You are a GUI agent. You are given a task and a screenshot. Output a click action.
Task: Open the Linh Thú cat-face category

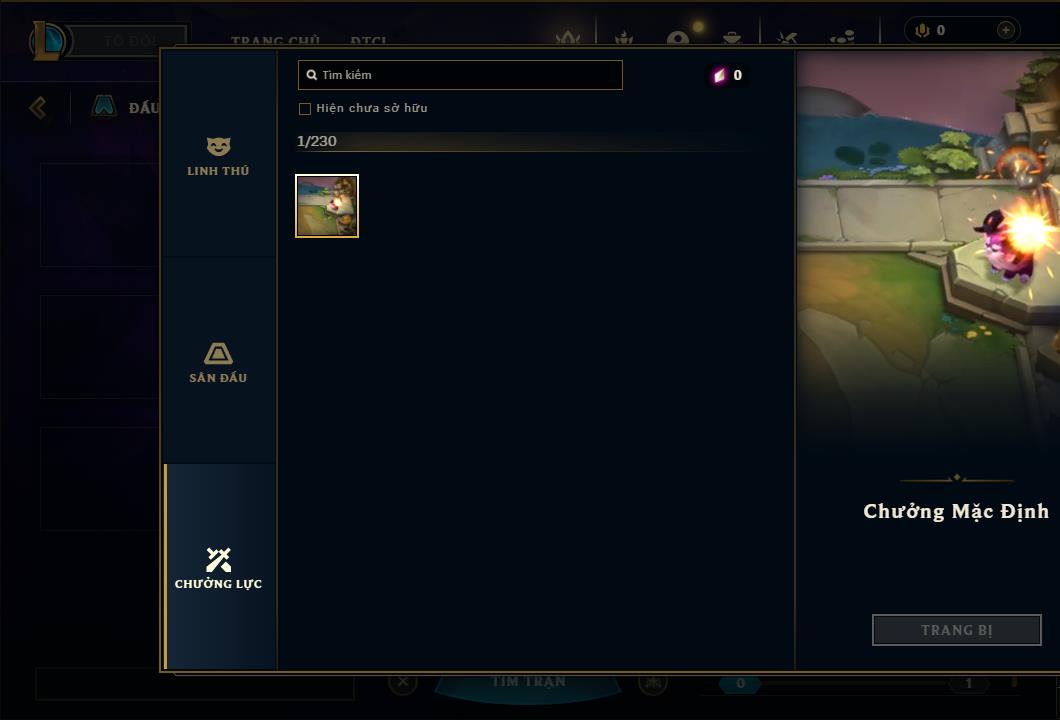click(x=218, y=155)
